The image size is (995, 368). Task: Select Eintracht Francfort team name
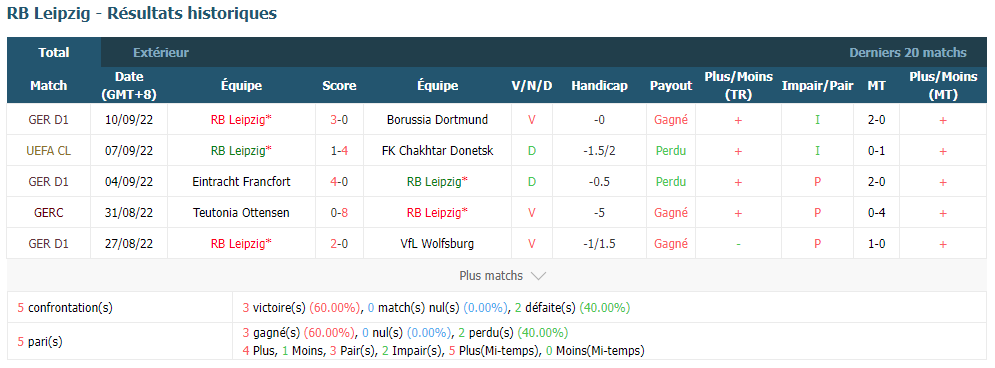[241, 181]
